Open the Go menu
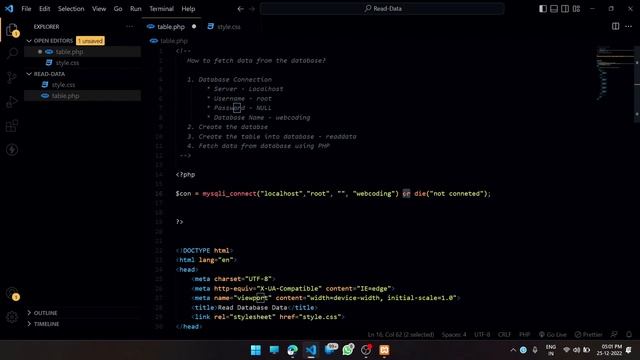Viewport: 640px width, 360px height. 118,9
